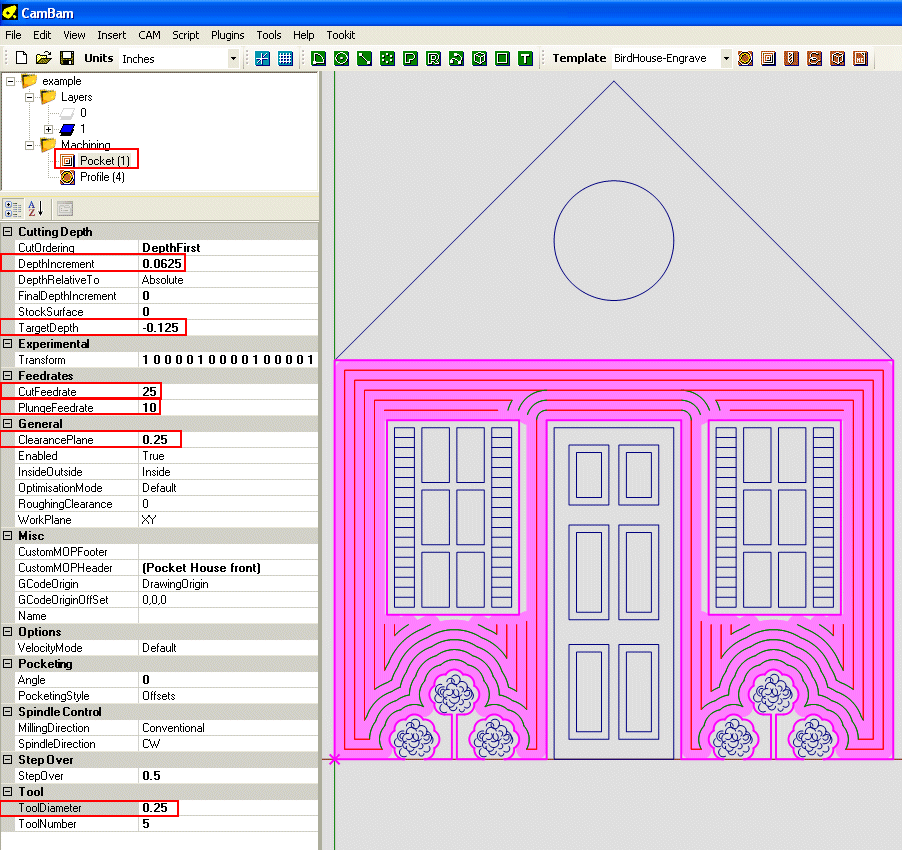
Task: Open the Units dropdown
Action: (x=233, y=59)
